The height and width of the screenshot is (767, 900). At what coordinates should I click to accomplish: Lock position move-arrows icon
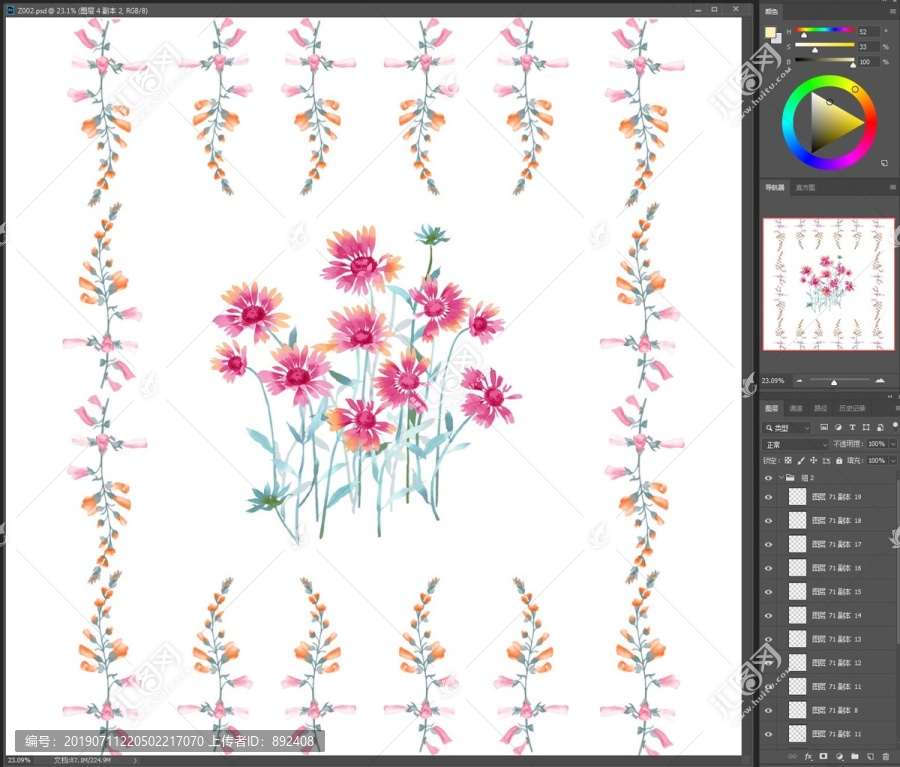pos(813,460)
